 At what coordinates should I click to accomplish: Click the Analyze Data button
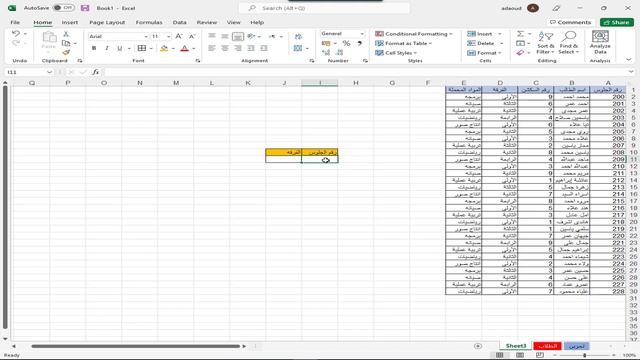[600, 42]
